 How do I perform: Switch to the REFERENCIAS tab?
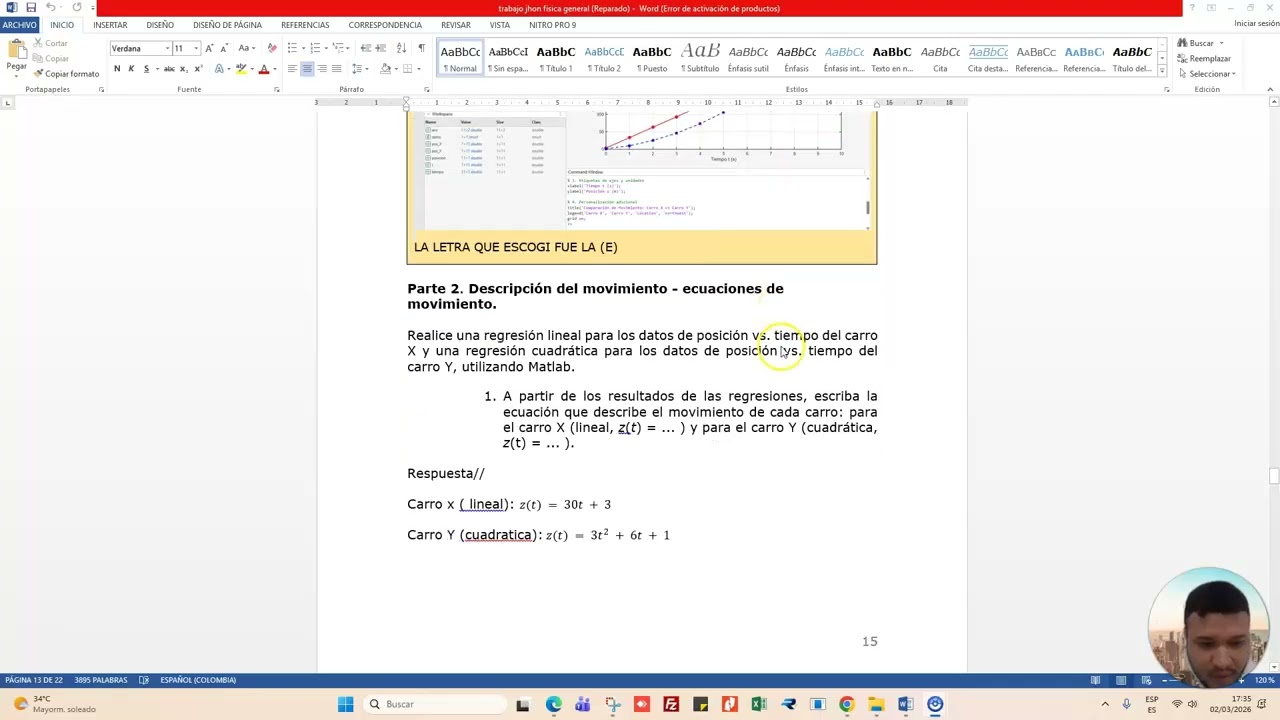coord(305,25)
